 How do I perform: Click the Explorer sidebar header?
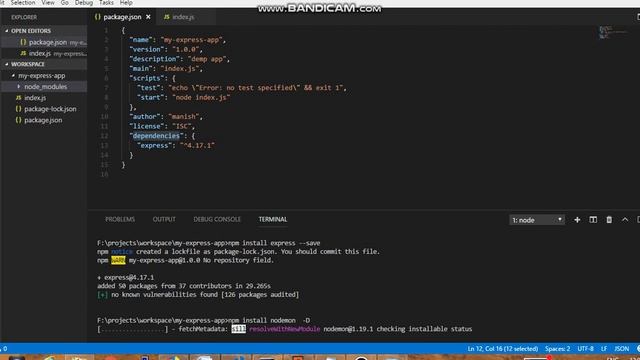point(24,17)
